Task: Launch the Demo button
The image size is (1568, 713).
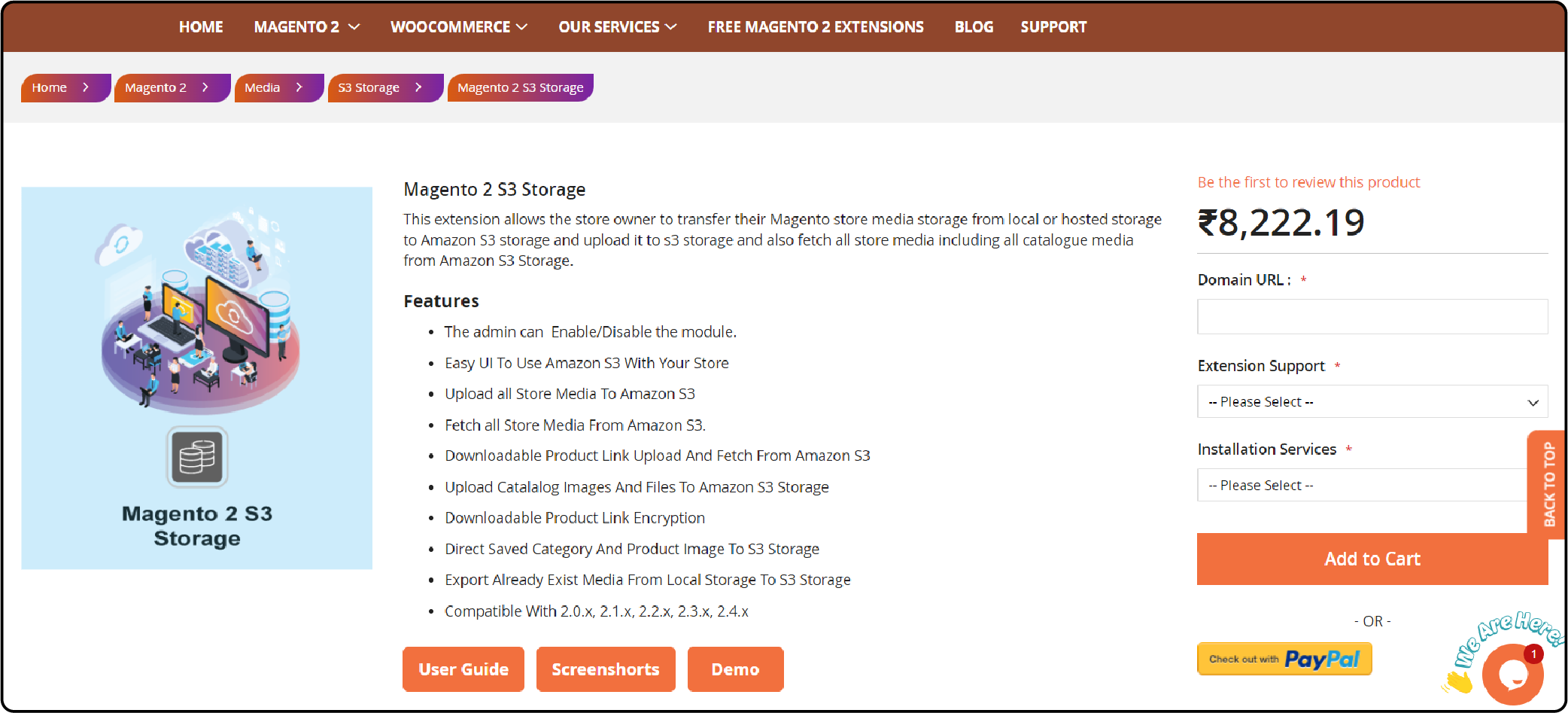Action: tap(735, 669)
